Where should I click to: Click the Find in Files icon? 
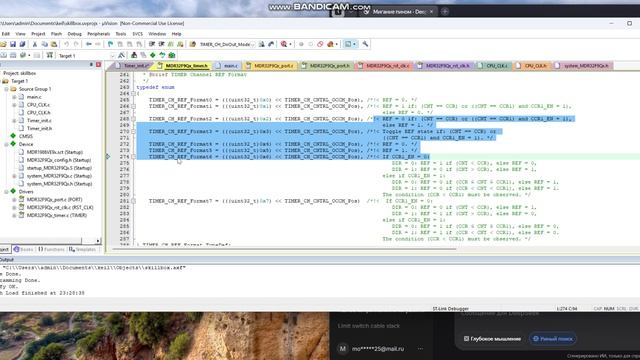(193, 44)
